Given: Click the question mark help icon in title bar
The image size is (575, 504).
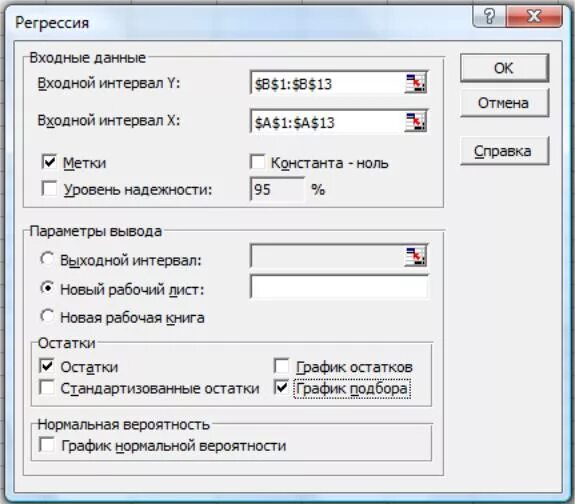Looking at the screenshot, I should click(x=489, y=17).
